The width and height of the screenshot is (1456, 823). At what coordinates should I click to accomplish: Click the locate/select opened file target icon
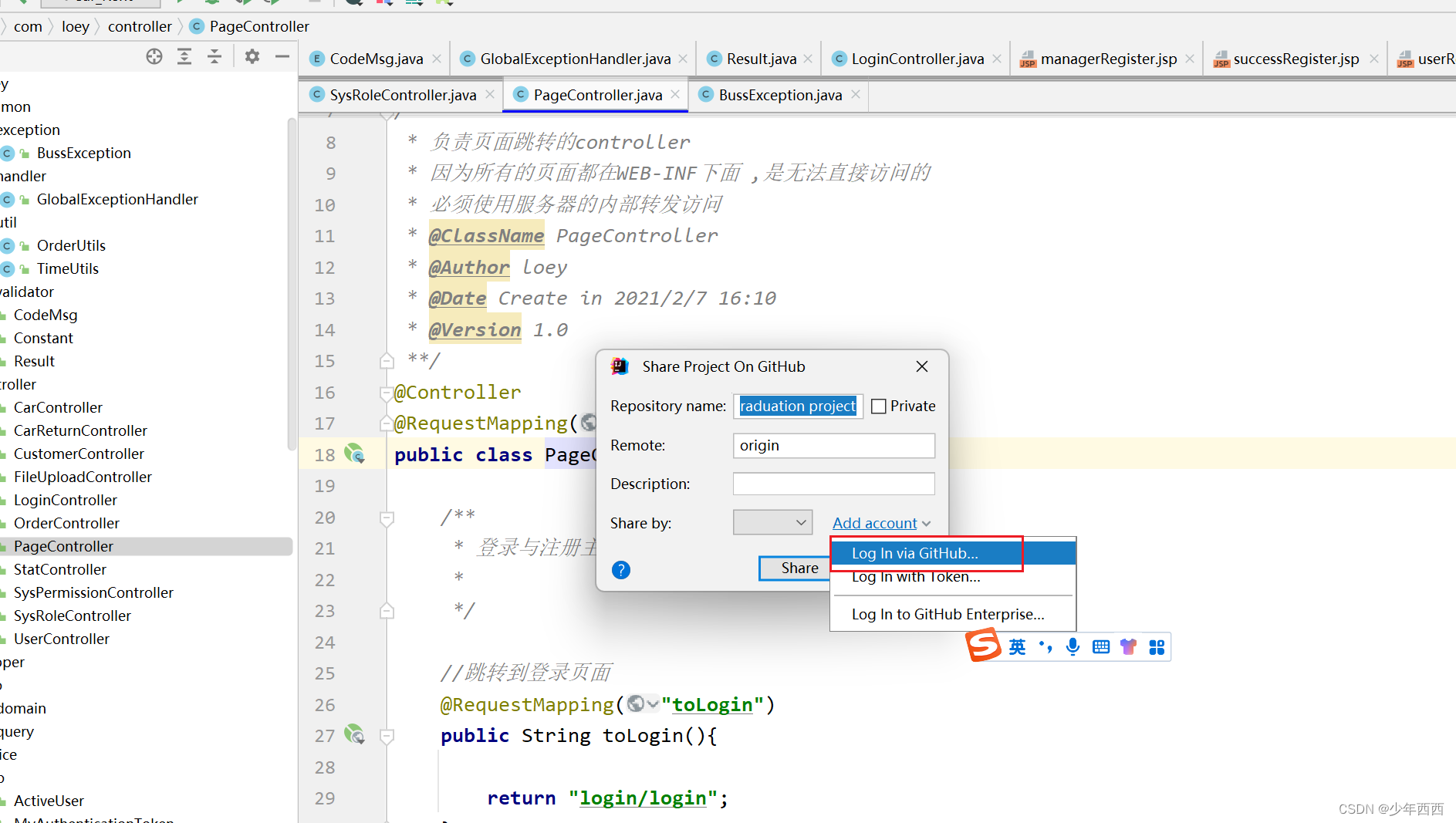pyautogui.click(x=154, y=56)
